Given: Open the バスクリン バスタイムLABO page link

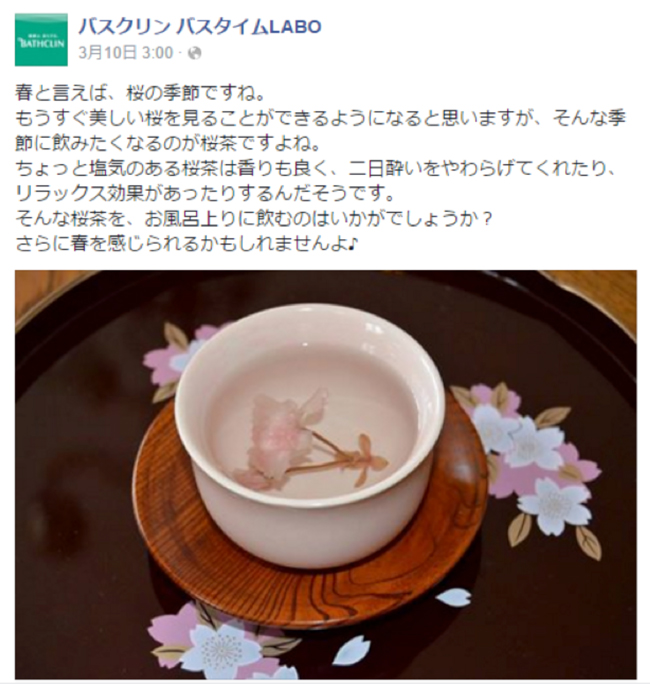Looking at the screenshot, I should pos(200,27).
